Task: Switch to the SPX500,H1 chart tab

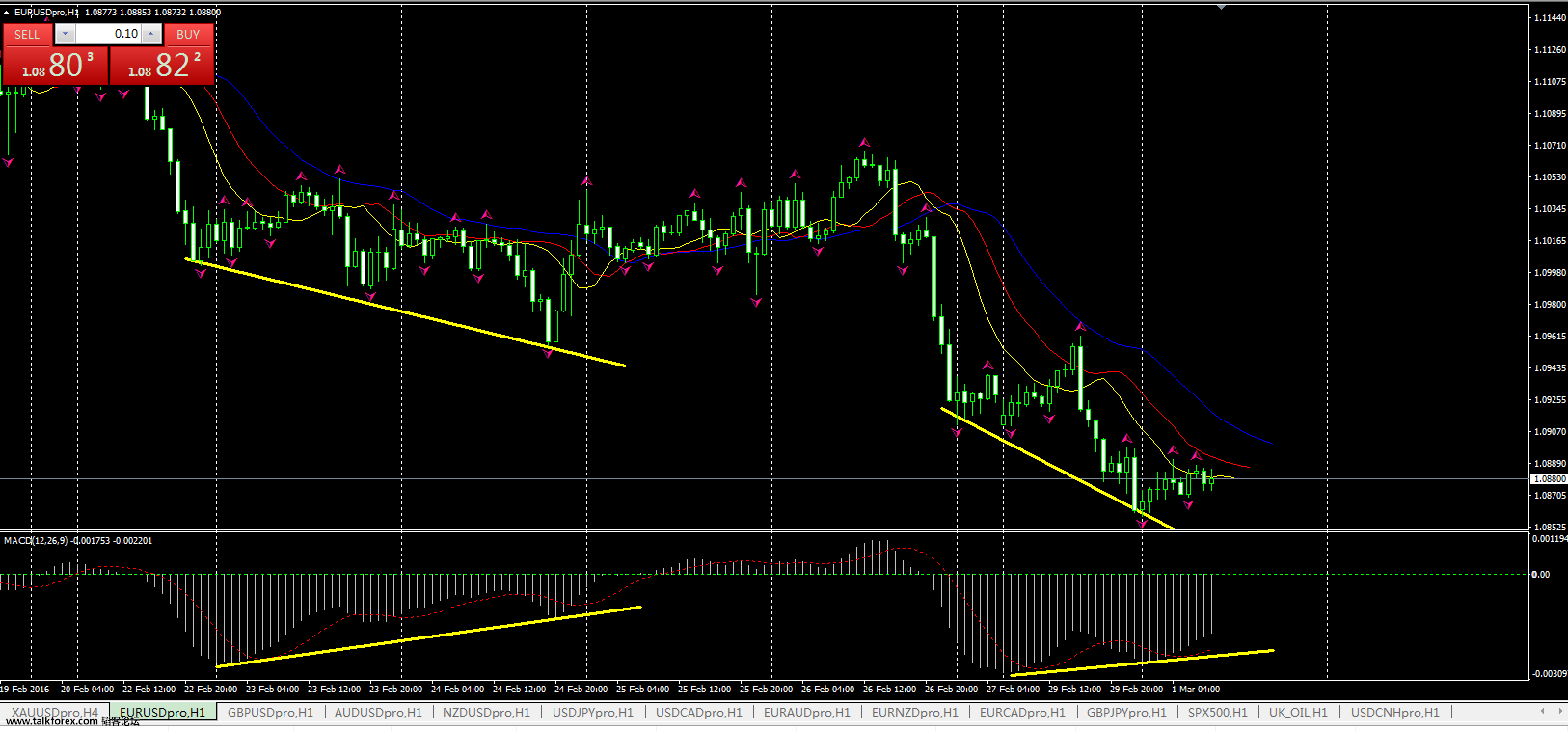Action: pyautogui.click(x=1217, y=713)
